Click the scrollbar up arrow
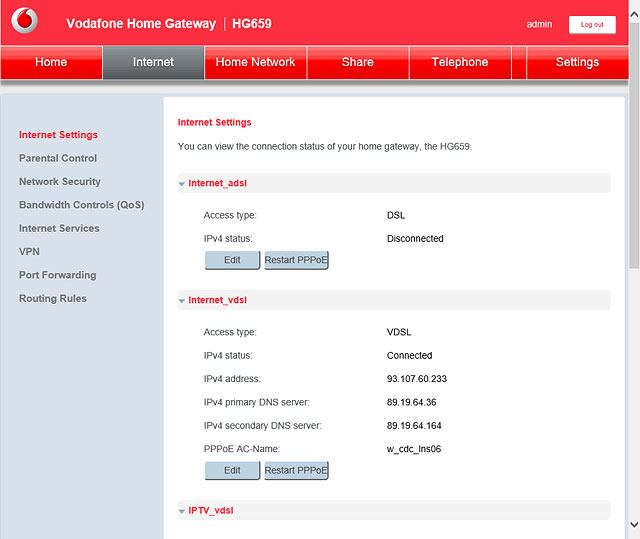Screen dimensions: 640x539 point(634,15)
